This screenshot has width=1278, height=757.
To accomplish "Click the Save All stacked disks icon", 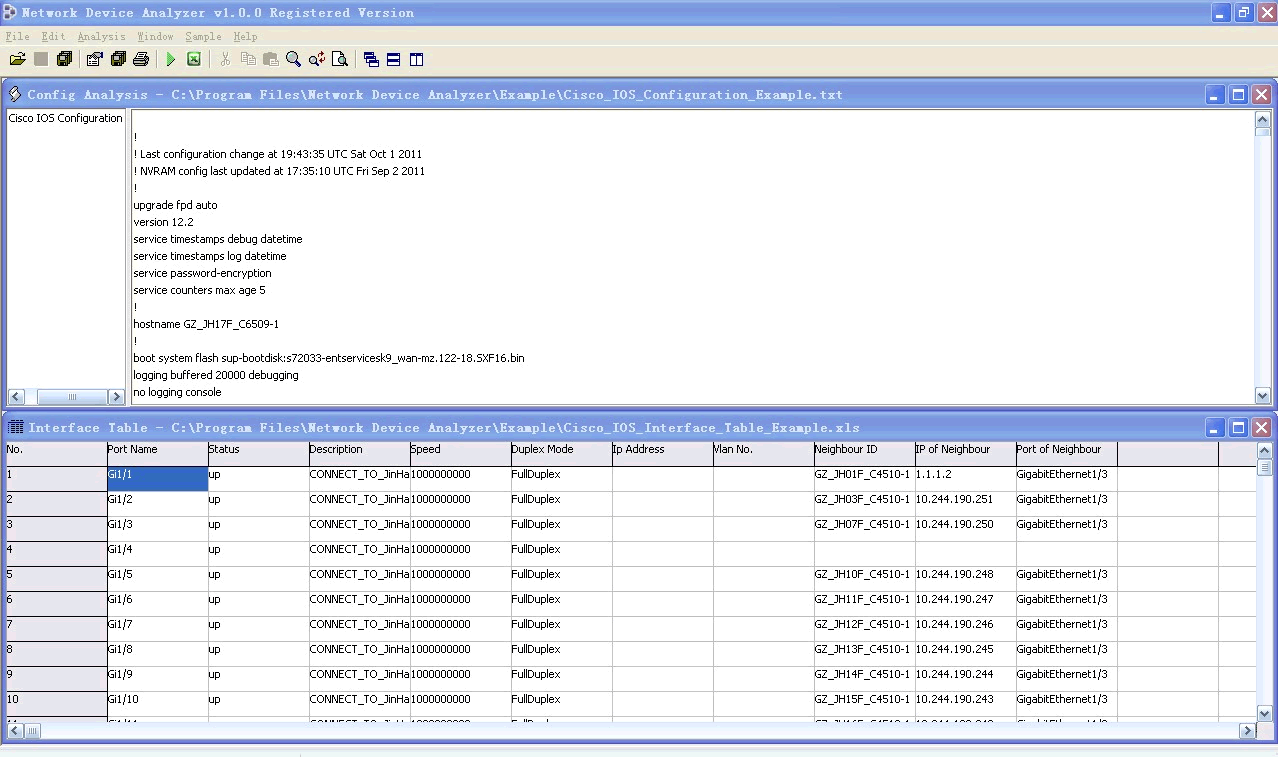I will tap(64, 60).
